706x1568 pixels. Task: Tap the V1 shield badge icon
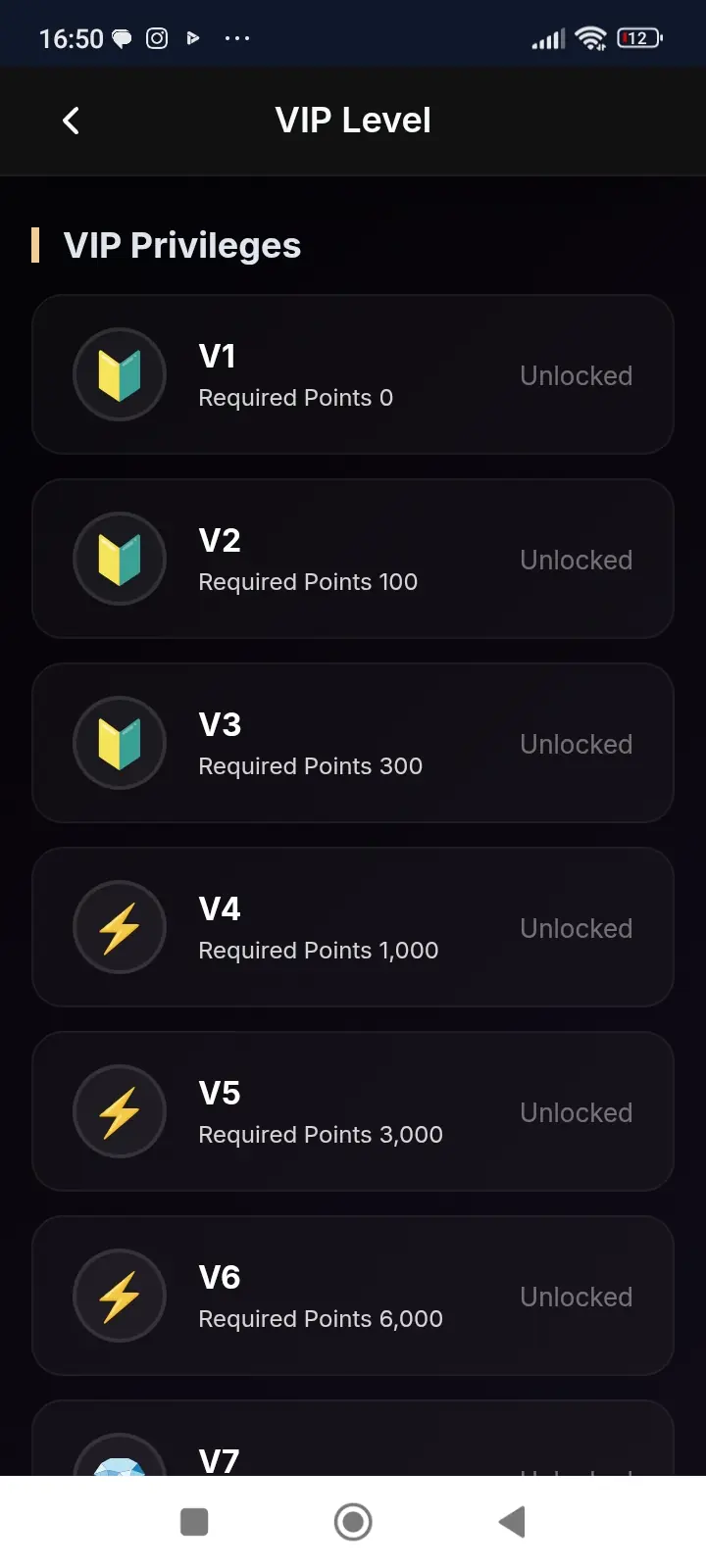[120, 374]
